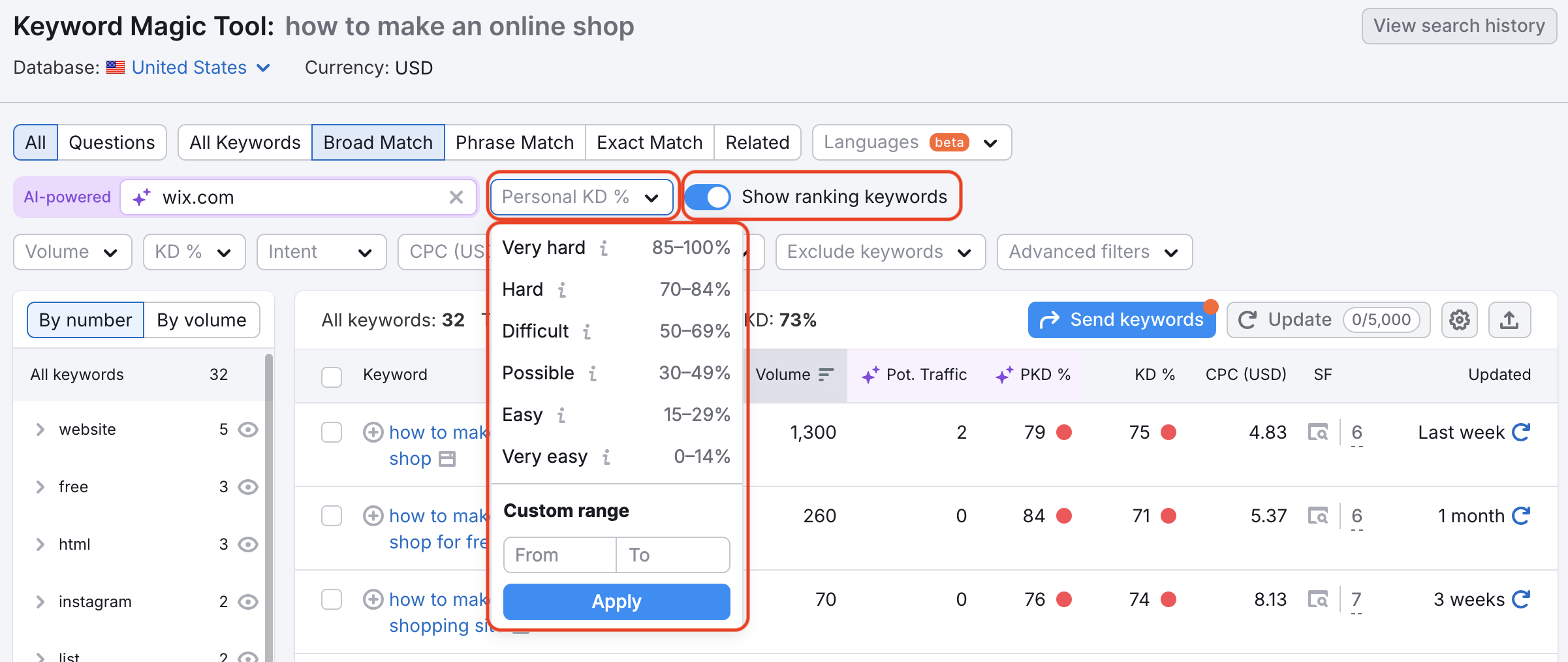
Task: Click the intent tag icon after 'shop'
Action: point(447,459)
